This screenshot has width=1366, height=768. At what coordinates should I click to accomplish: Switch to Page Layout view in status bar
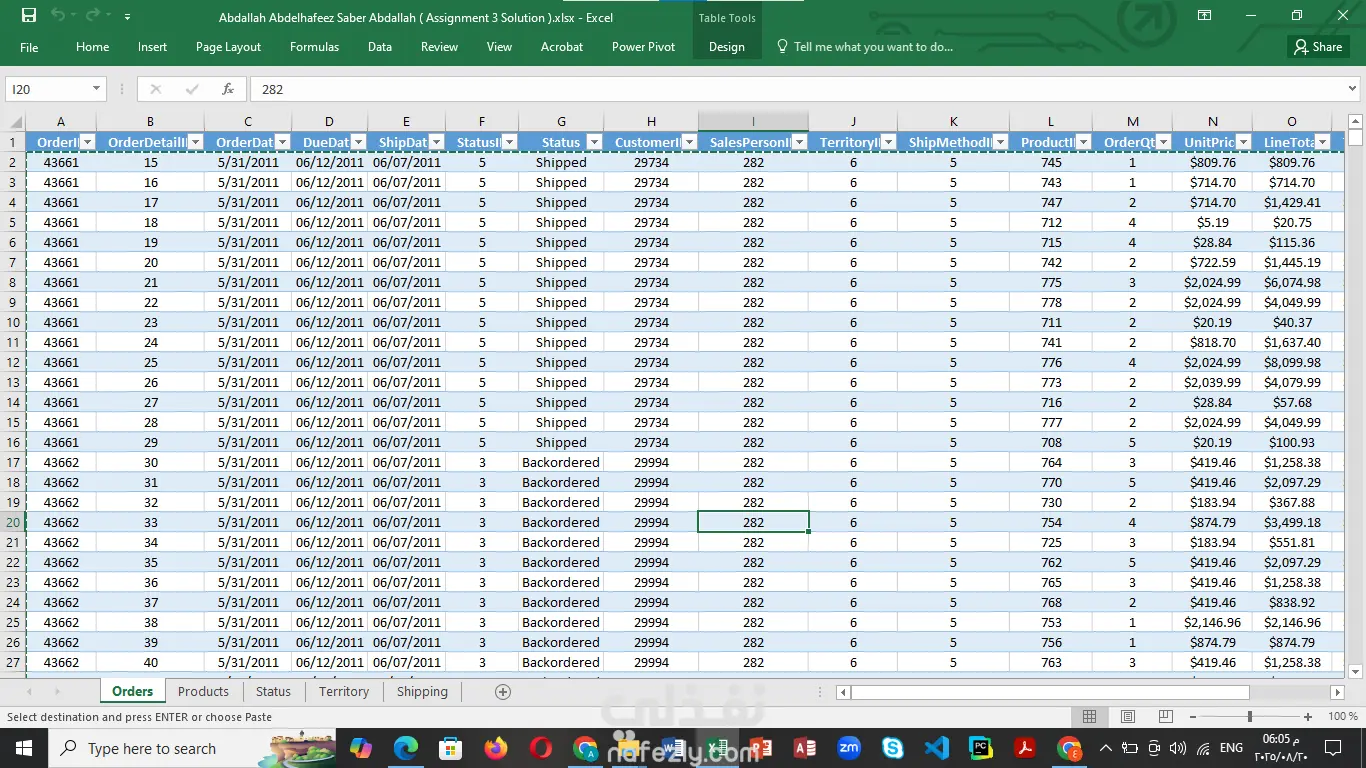(x=1127, y=717)
